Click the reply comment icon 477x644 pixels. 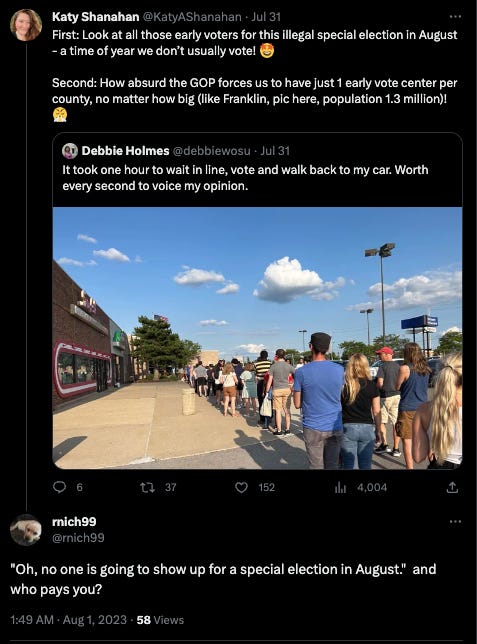pyautogui.click(x=60, y=487)
